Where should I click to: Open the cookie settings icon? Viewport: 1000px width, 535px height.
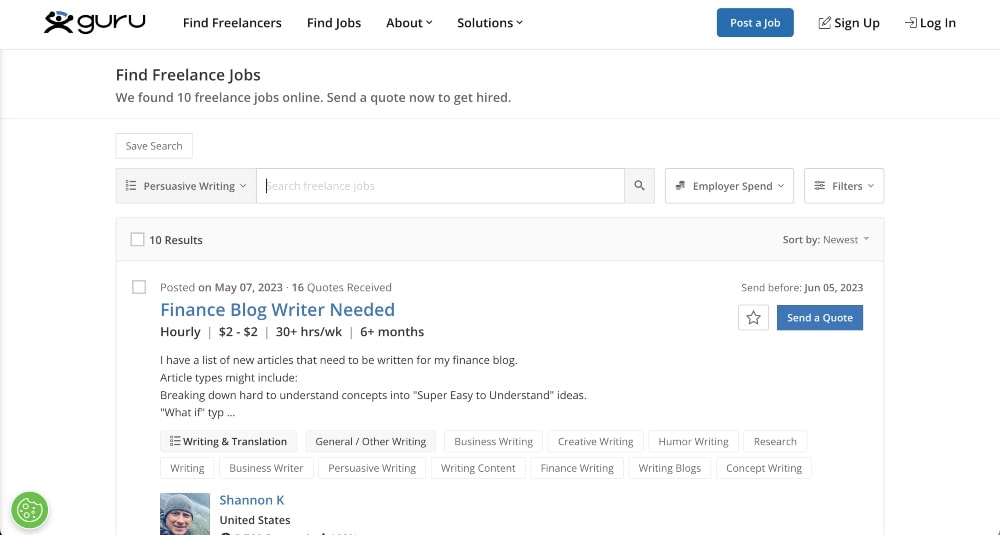pyautogui.click(x=30, y=510)
